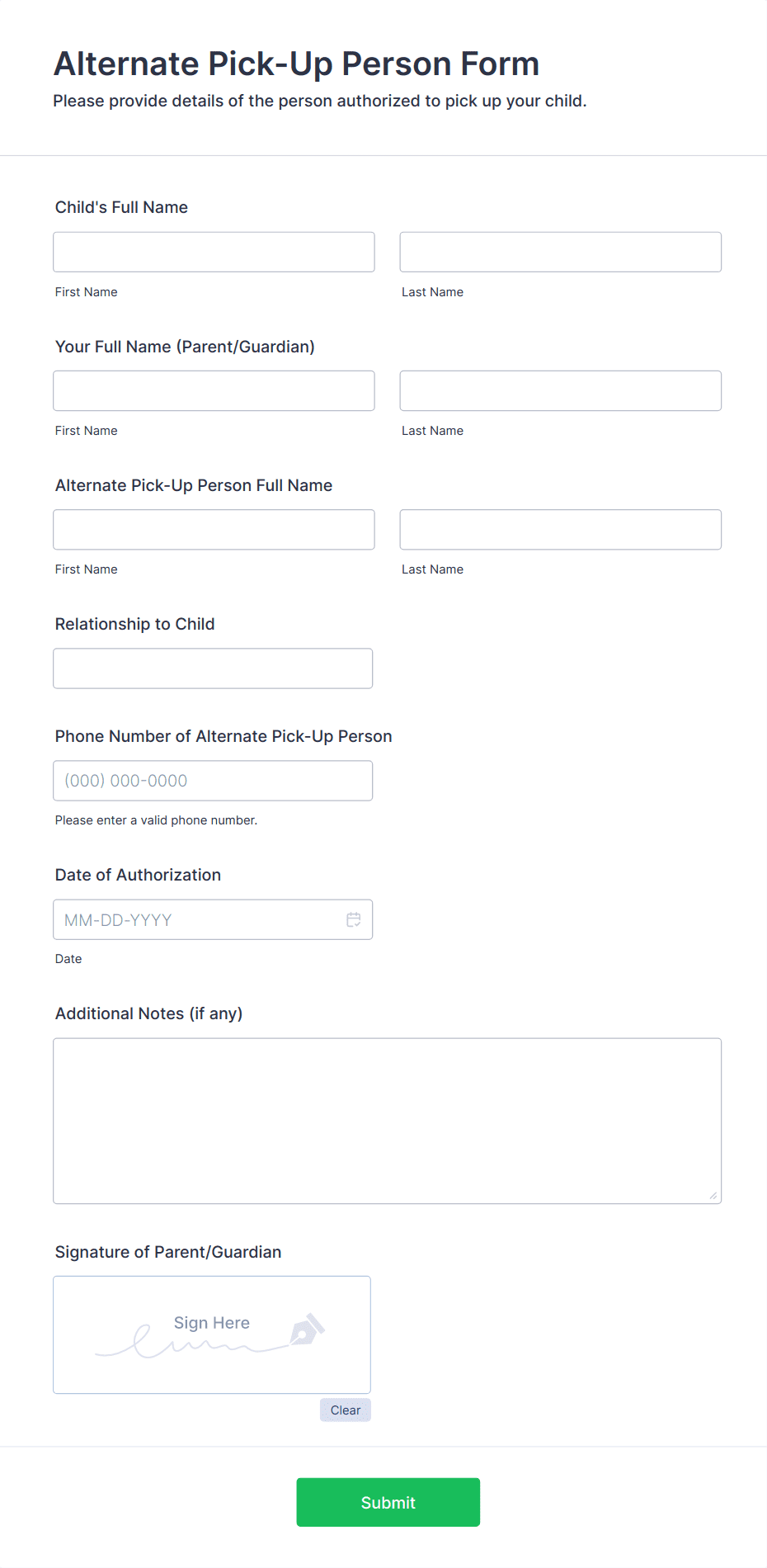The width and height of the screenshot is (767, 1568).
Task: Open the calendar icon in Date of Authorization
Action: pos(354,919)
